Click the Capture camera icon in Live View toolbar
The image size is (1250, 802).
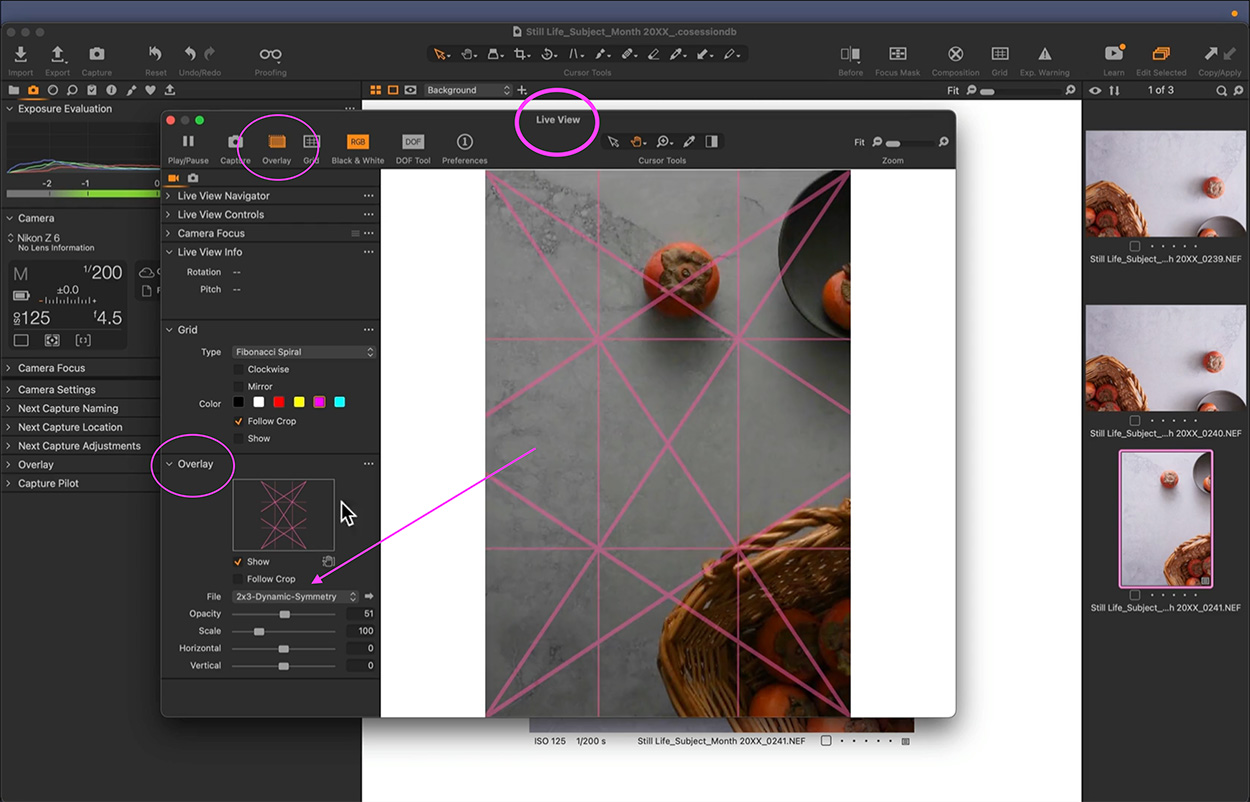[x=235, y=142]
